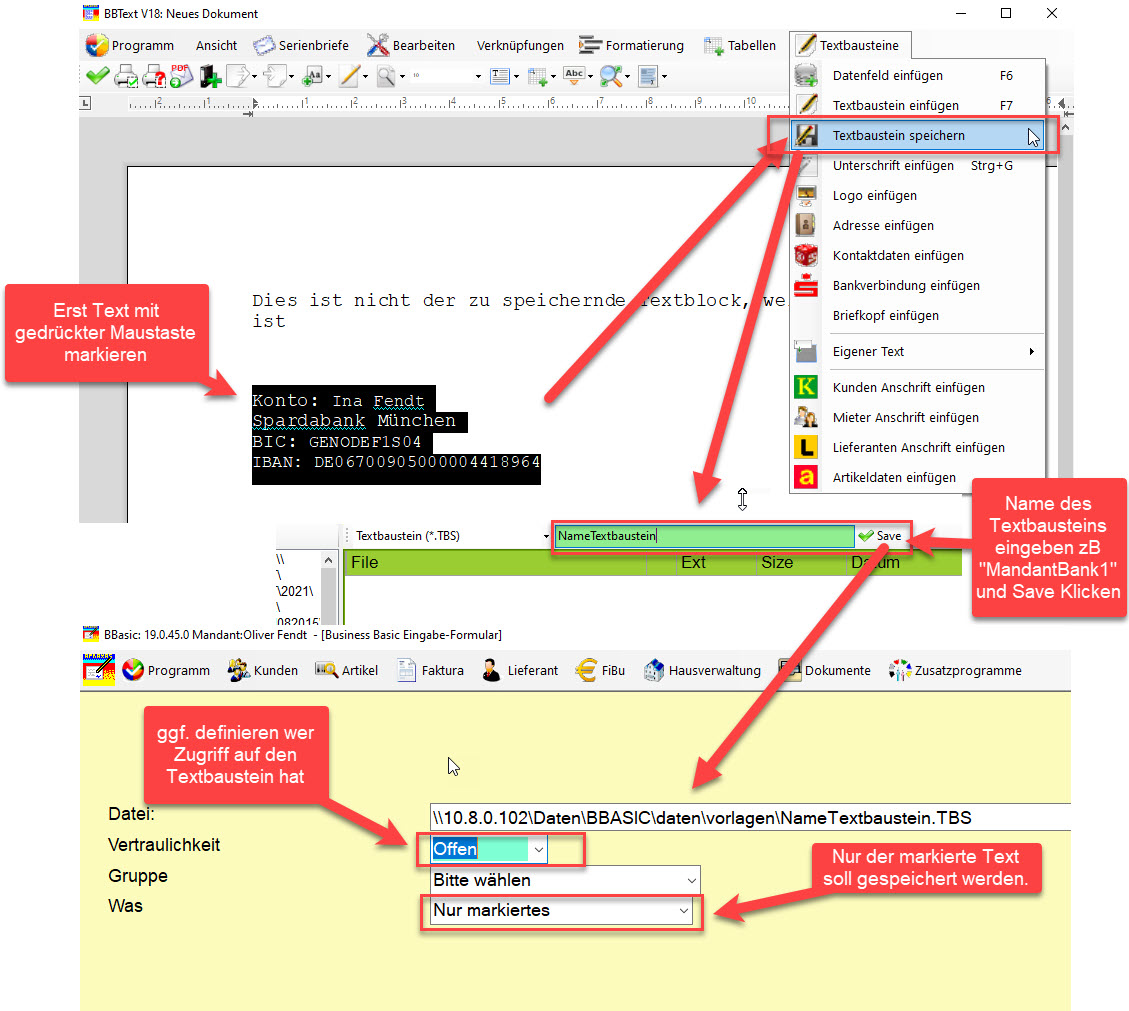The height and width of the screenshot is (1011, 1129).
Task: Click the binder with green plus icon
Action: (x=210, y=76)
